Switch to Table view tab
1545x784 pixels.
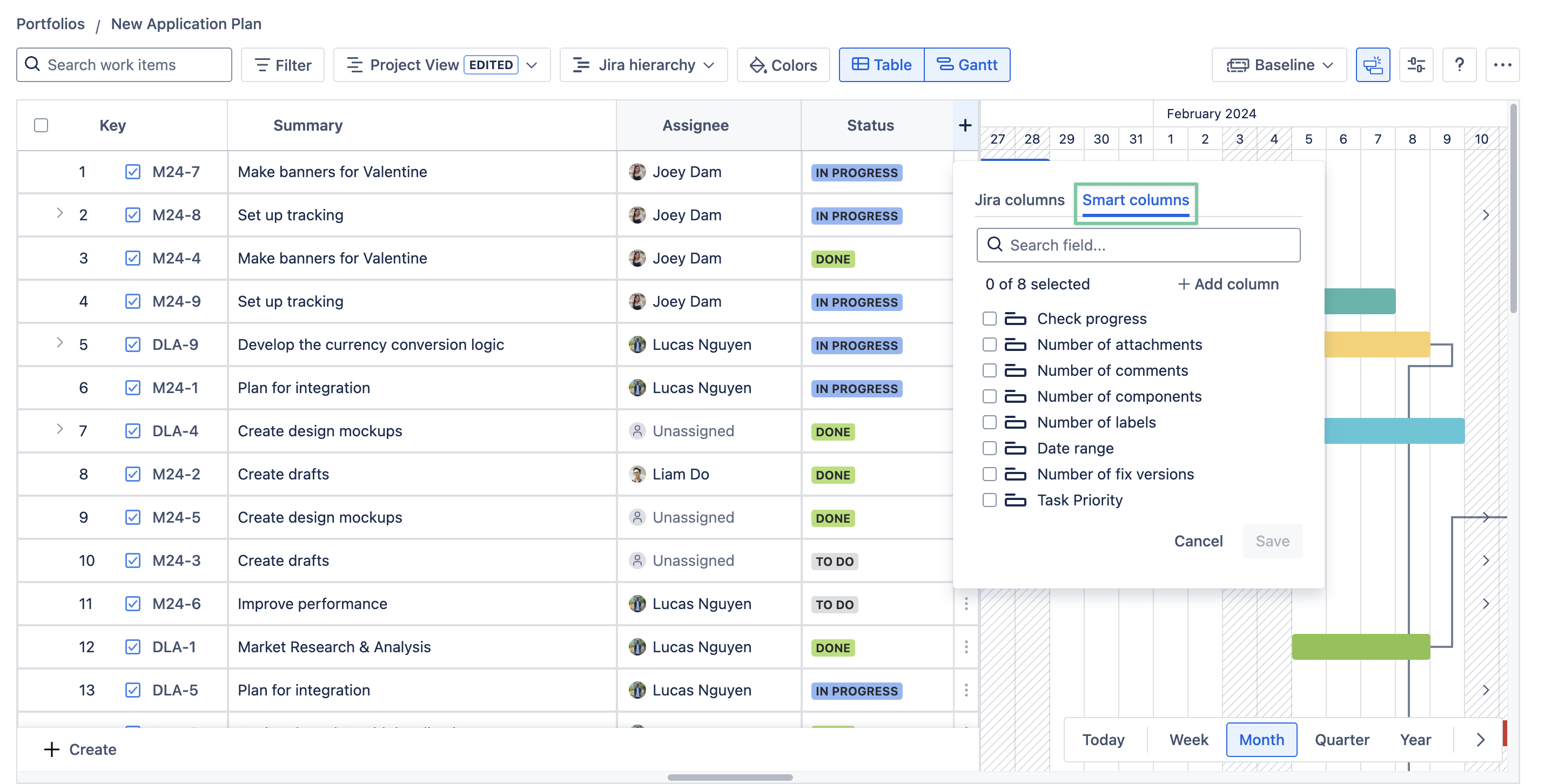[x=882, y=65]
